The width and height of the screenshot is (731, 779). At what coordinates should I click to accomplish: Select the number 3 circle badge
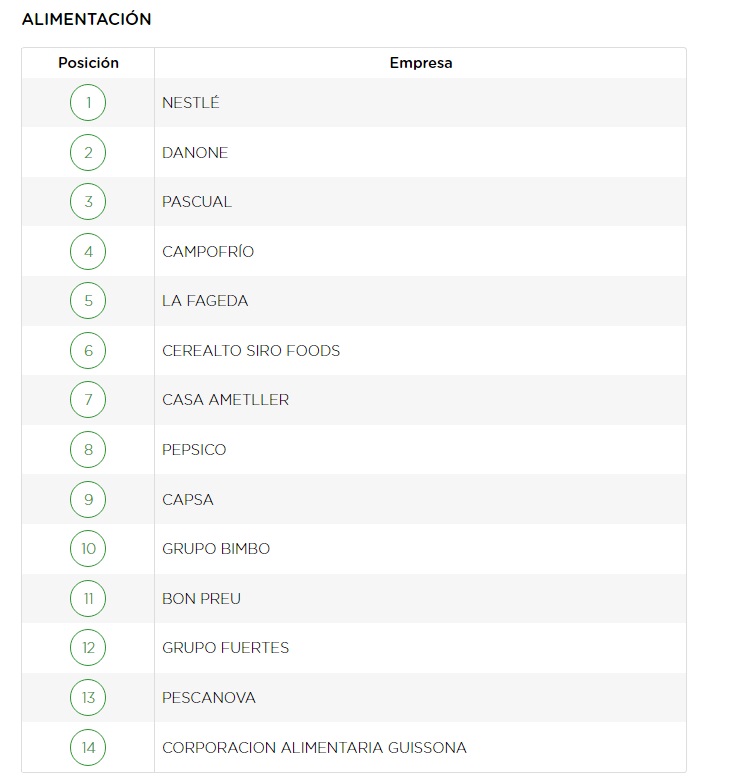pyautogui.click(x=88, y=202)
